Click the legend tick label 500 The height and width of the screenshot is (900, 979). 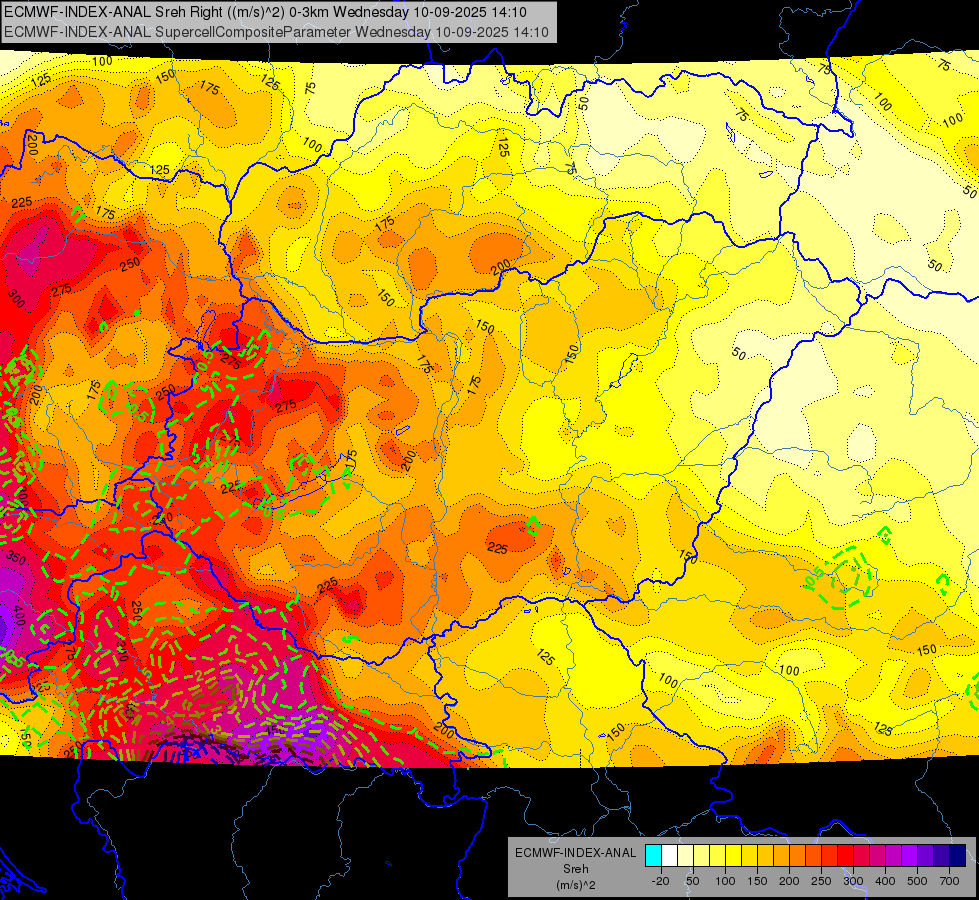click(x=917, y=881)
